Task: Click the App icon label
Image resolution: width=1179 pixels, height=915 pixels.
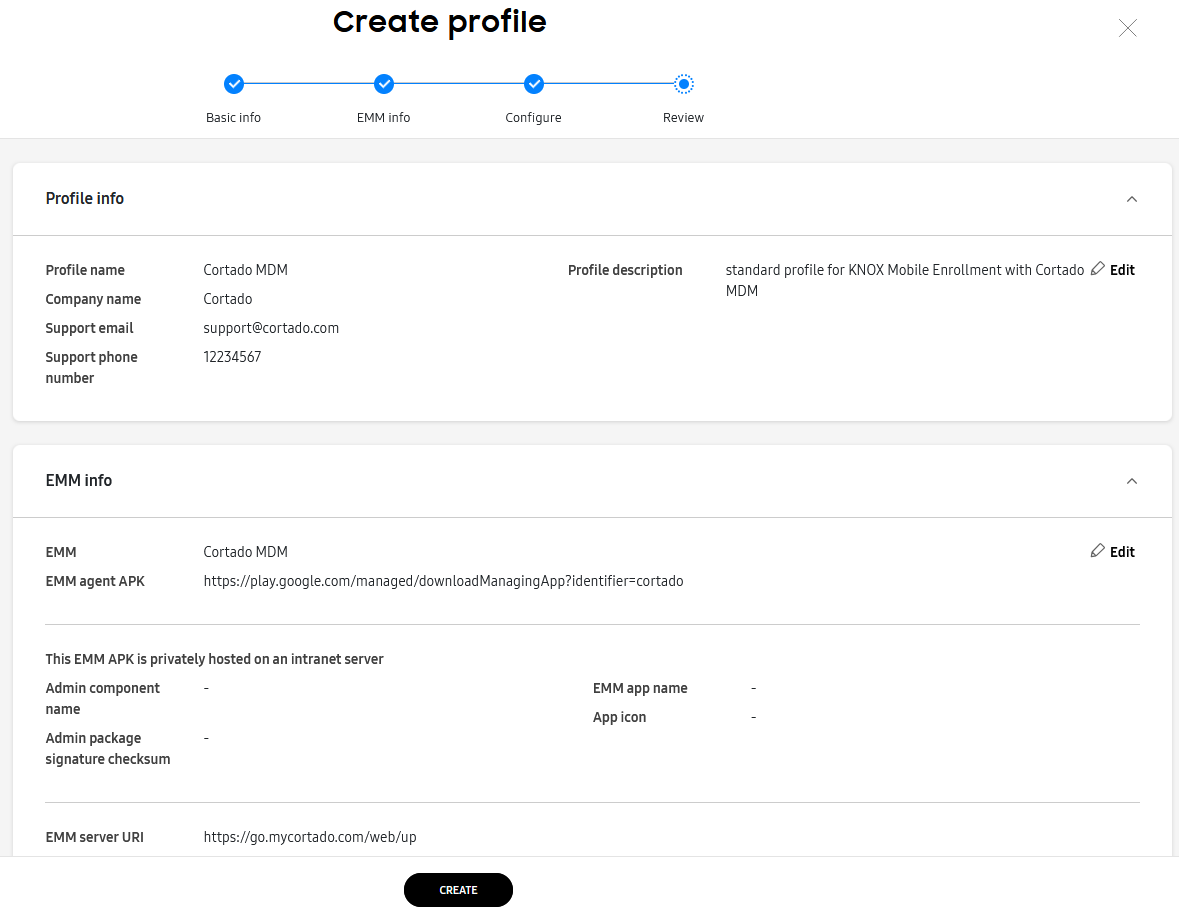Action: pos(619,717)
